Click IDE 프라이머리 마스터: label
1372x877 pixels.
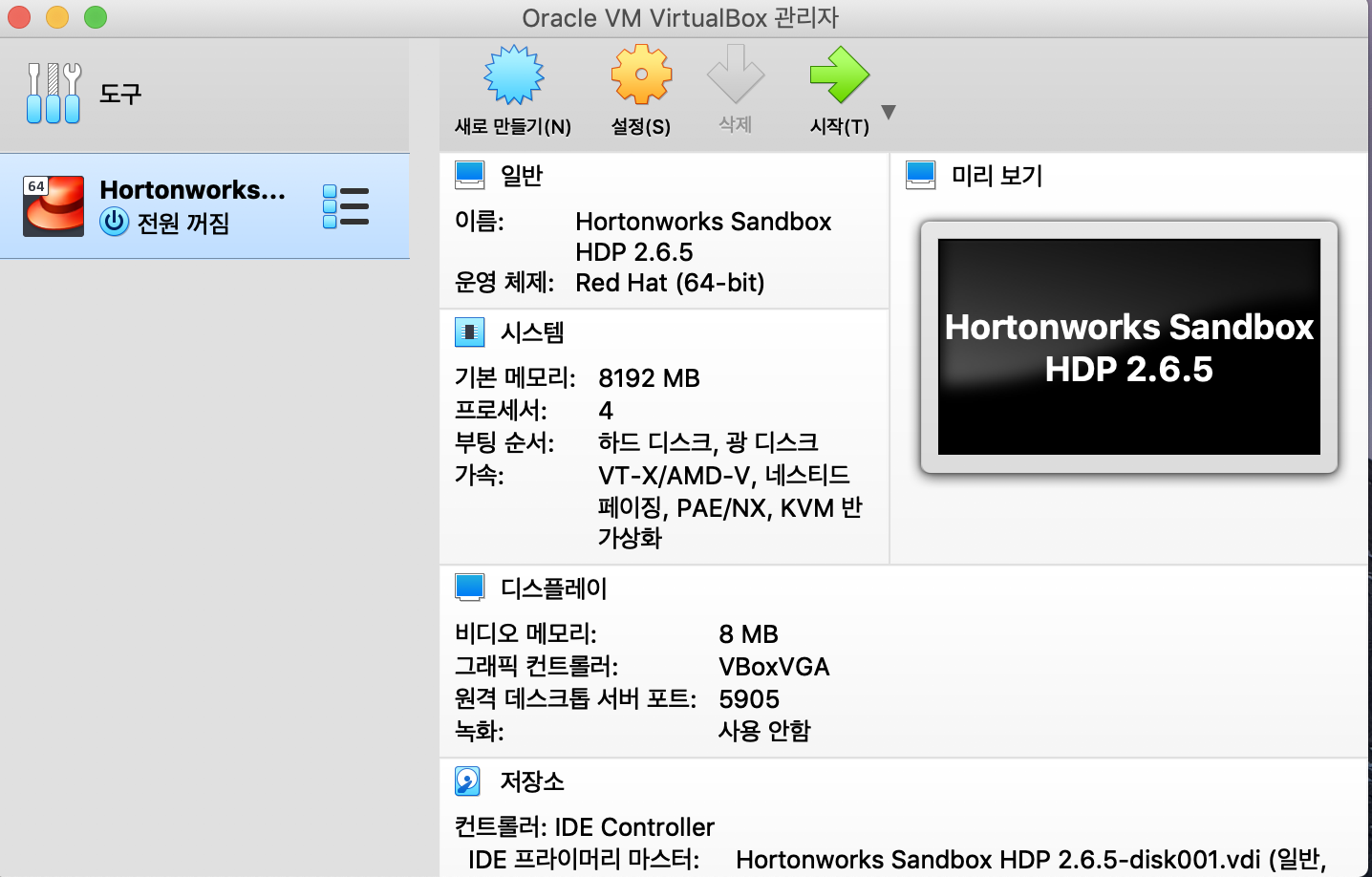point(584,860)
